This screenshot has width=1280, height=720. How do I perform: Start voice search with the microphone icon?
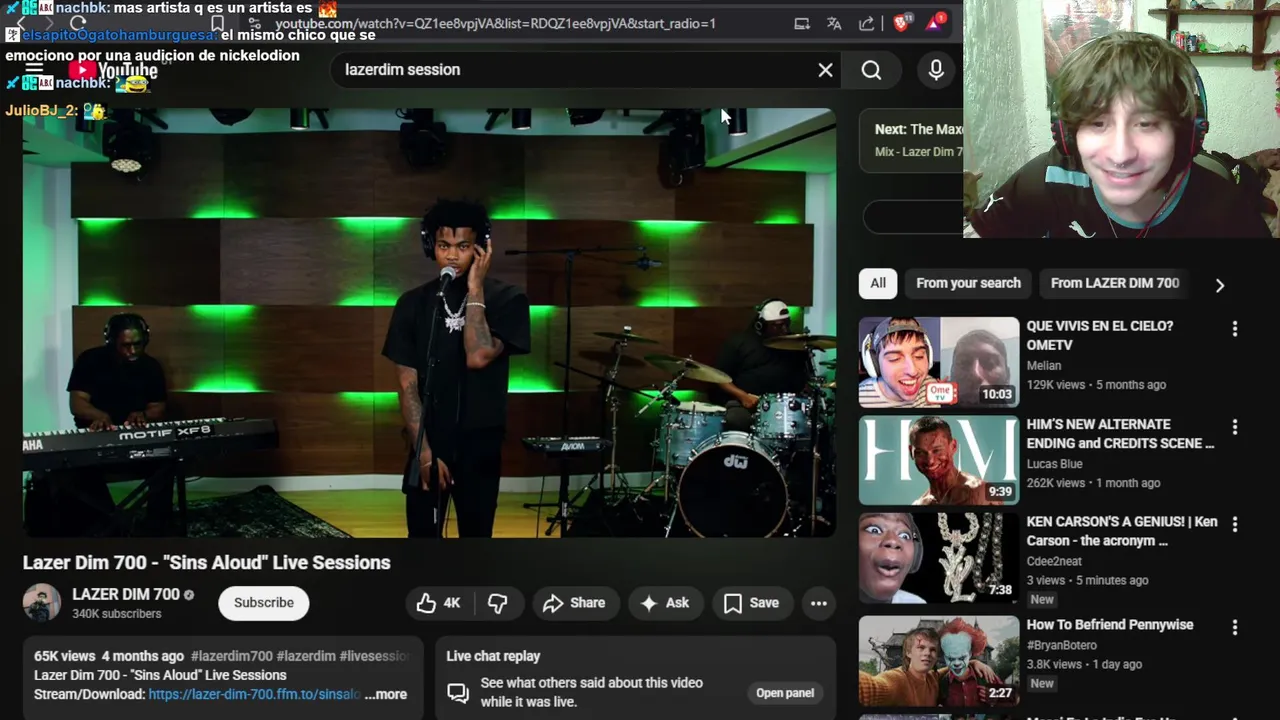tap(936, 70)
